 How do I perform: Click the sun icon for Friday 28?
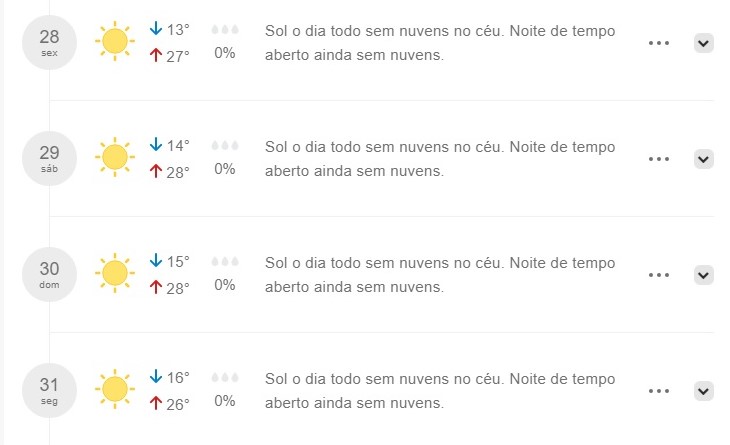115,41
